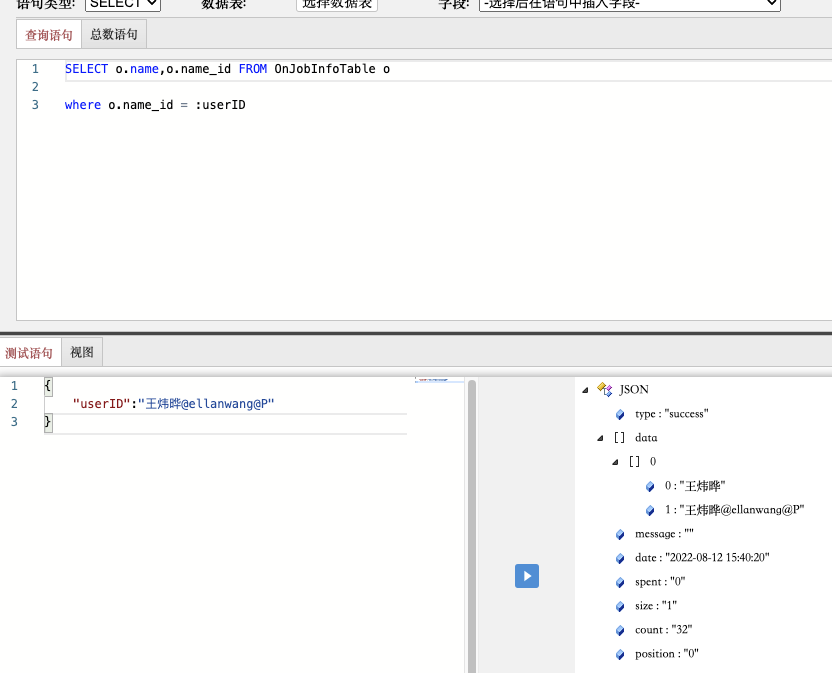Click the userID value in JSON editor
This screenshot has width=832, height=673.
tap(206, 404)
